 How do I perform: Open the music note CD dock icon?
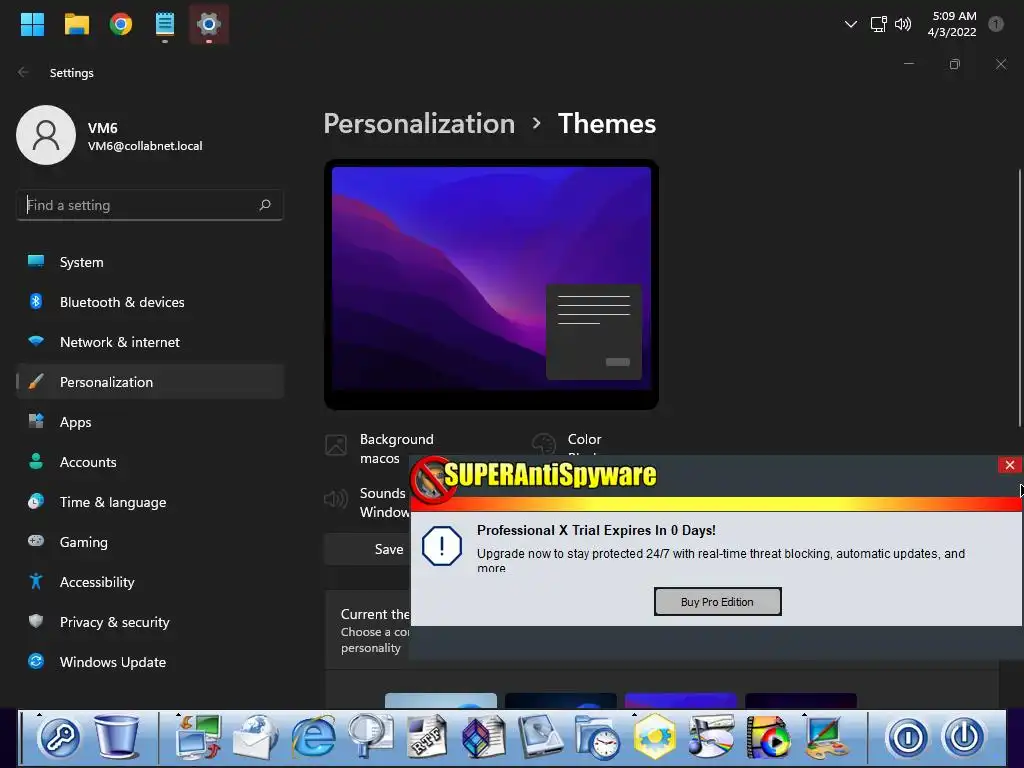tap(711, 737)
